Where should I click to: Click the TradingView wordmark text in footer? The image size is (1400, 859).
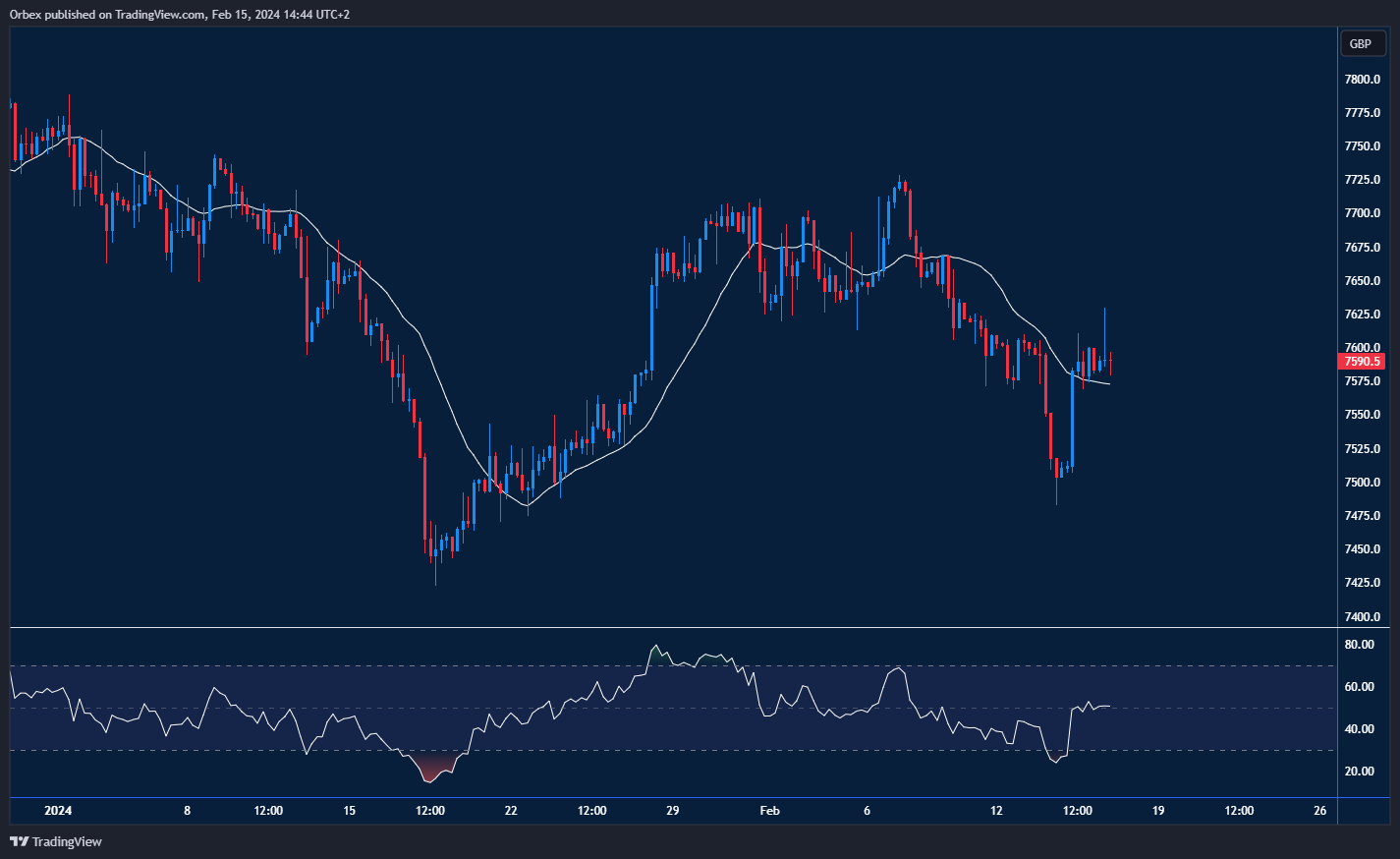coord(67,841)
